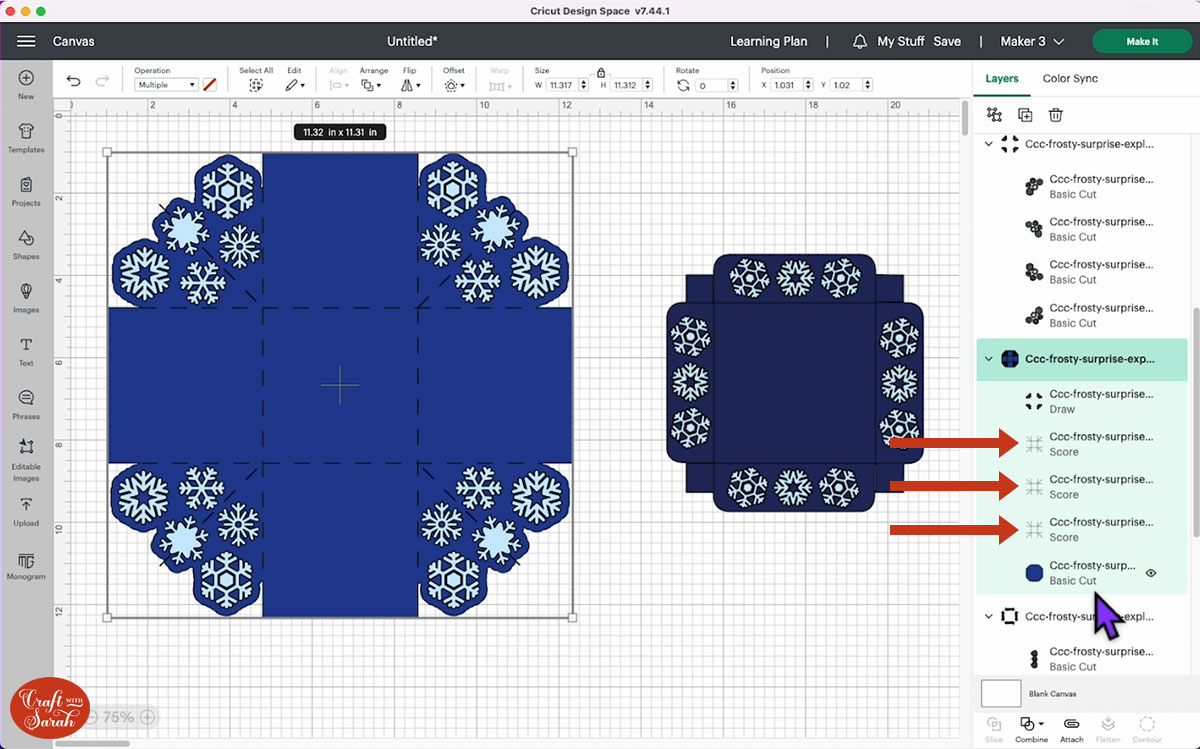Open the Offset tool
The height and width of the screenshot is (749, 1200).
452,85
